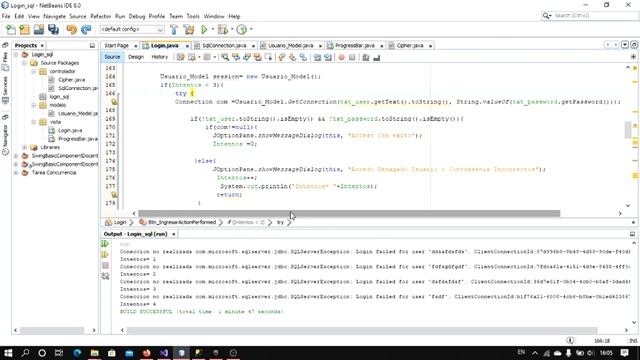Open the default config dropdown

pyautogui.click(x=132, y=29)
